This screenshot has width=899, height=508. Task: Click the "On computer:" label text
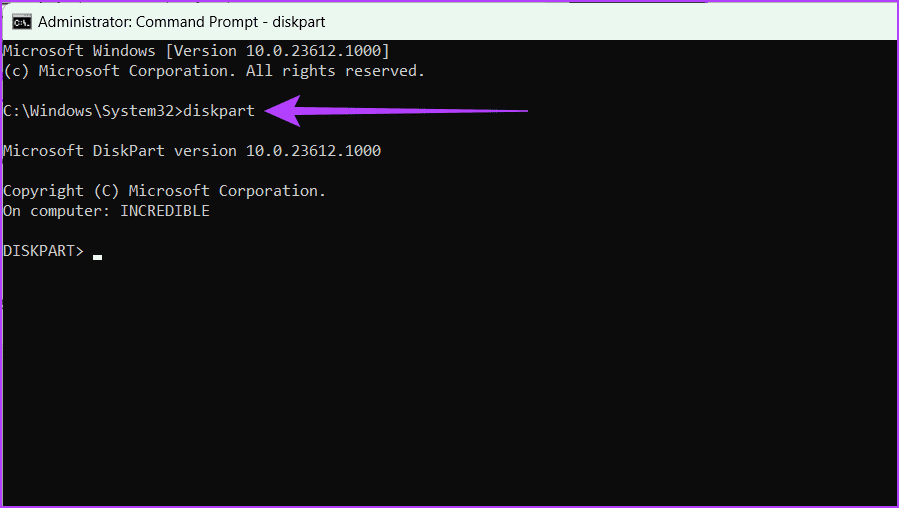(x=57, y=211)
